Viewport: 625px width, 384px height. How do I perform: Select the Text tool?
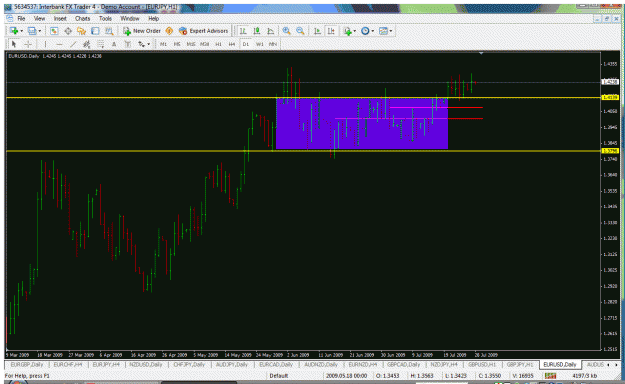click(x=114, y=44)
